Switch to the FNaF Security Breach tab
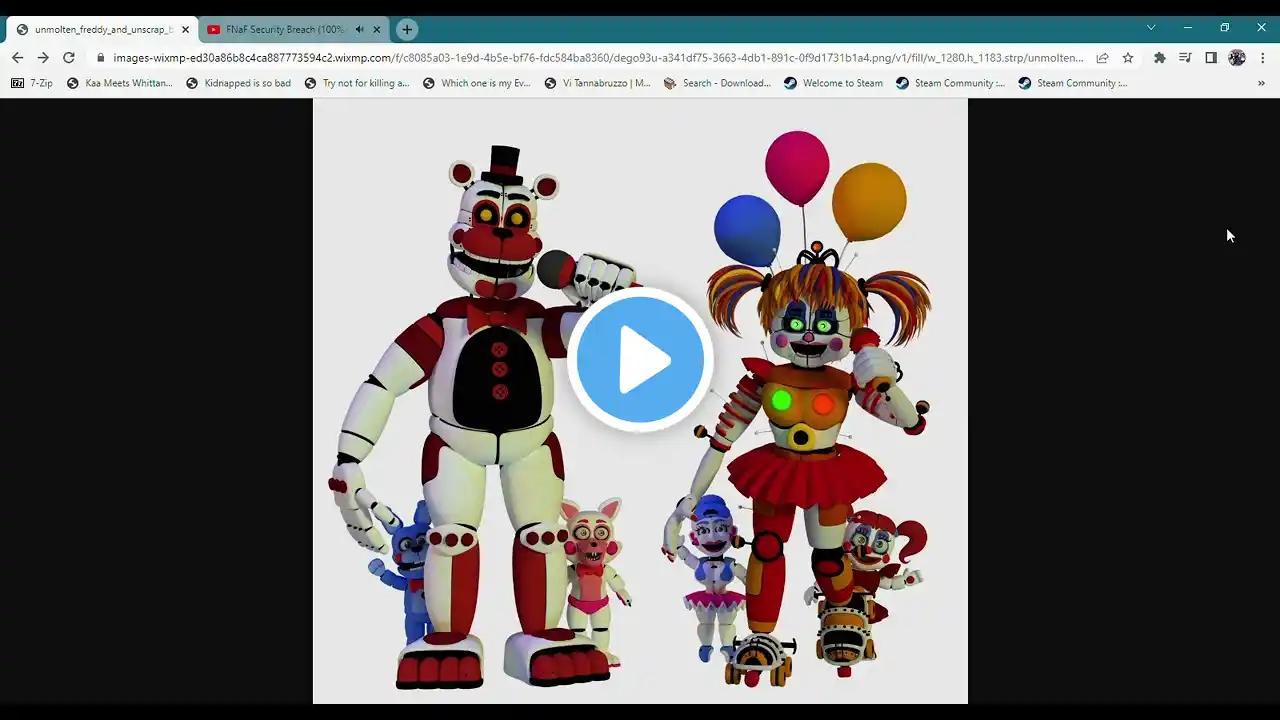Viewport: 1280px width, 720px height. [x=280, y=29]
